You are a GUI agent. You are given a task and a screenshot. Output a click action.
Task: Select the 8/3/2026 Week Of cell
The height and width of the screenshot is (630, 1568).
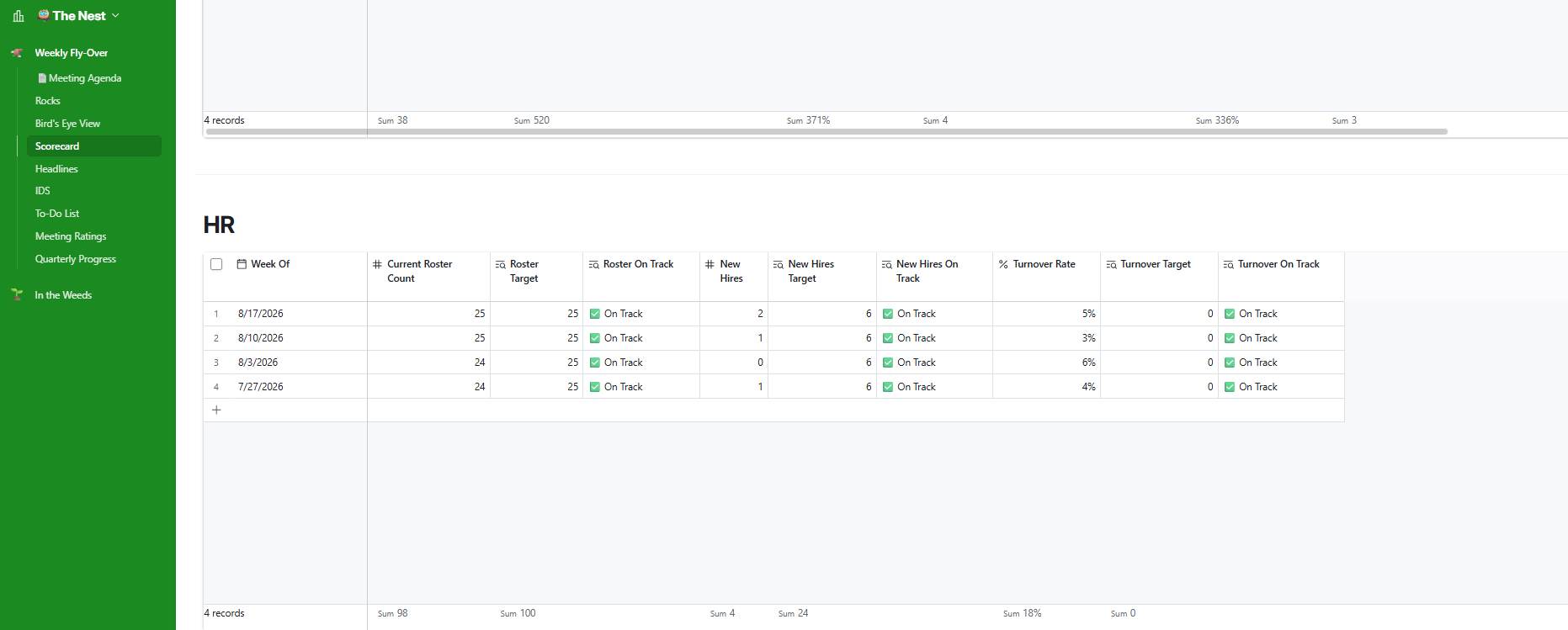pos(298,363)
